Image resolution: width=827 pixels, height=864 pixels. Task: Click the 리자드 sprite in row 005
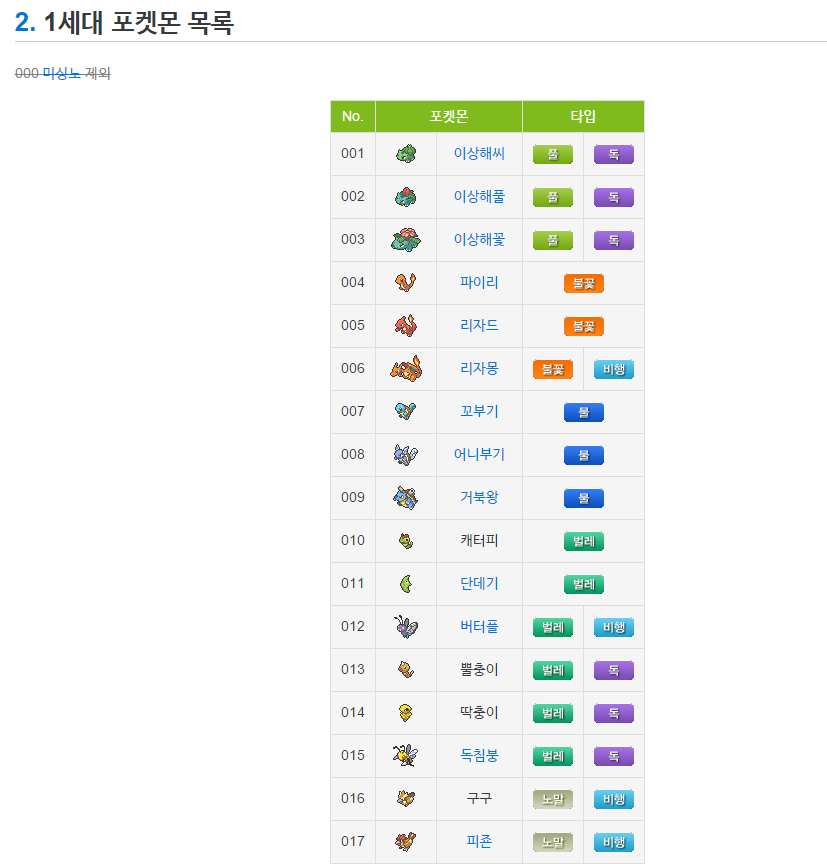406,326
